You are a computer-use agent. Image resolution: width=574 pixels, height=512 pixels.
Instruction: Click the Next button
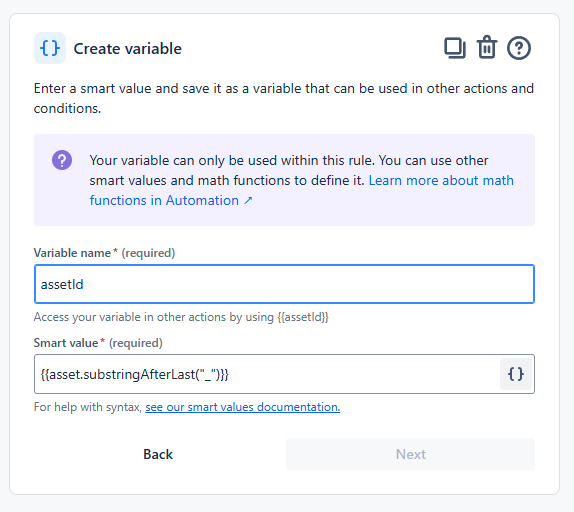click(410, 454)
